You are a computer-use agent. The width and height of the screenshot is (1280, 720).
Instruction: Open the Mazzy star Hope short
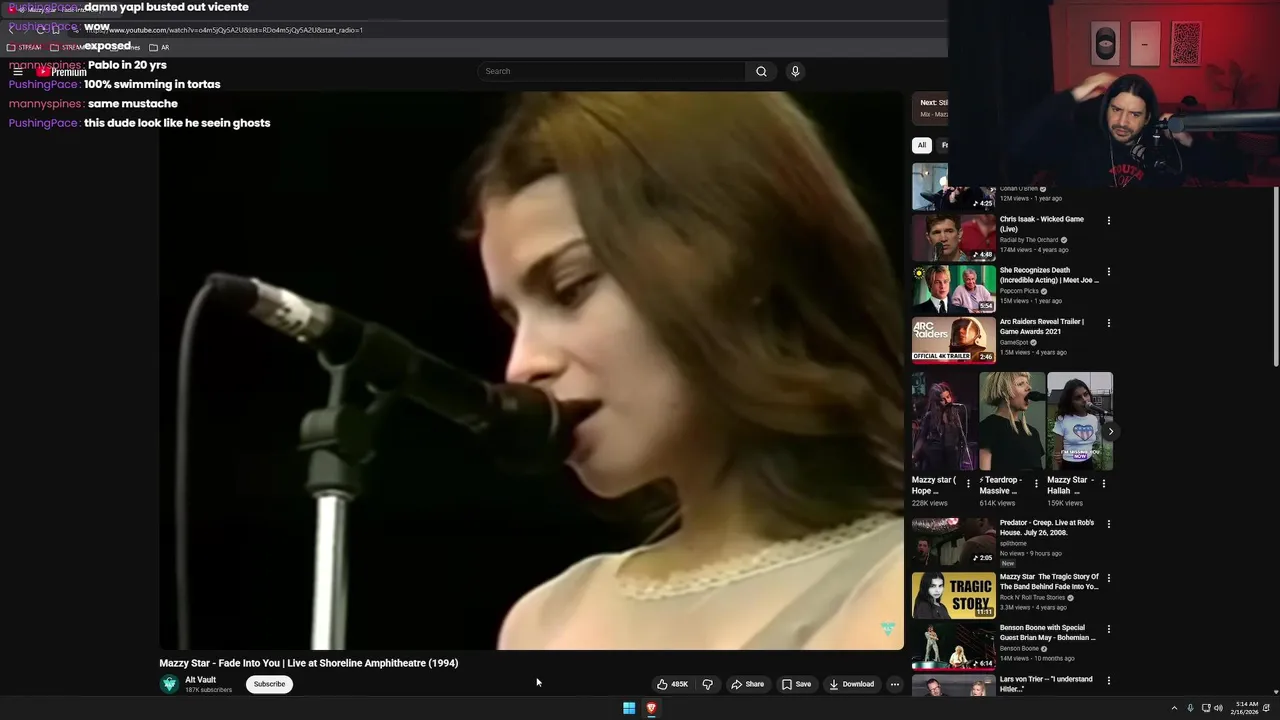coord(944,421)
